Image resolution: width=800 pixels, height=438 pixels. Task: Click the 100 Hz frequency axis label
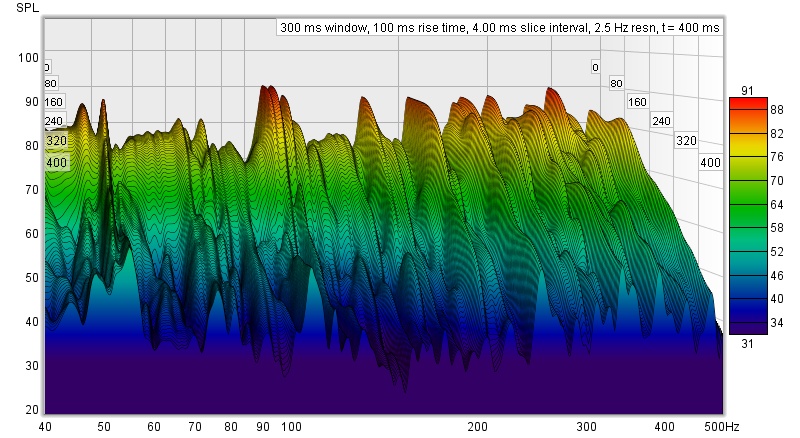[x=291, y=427]
